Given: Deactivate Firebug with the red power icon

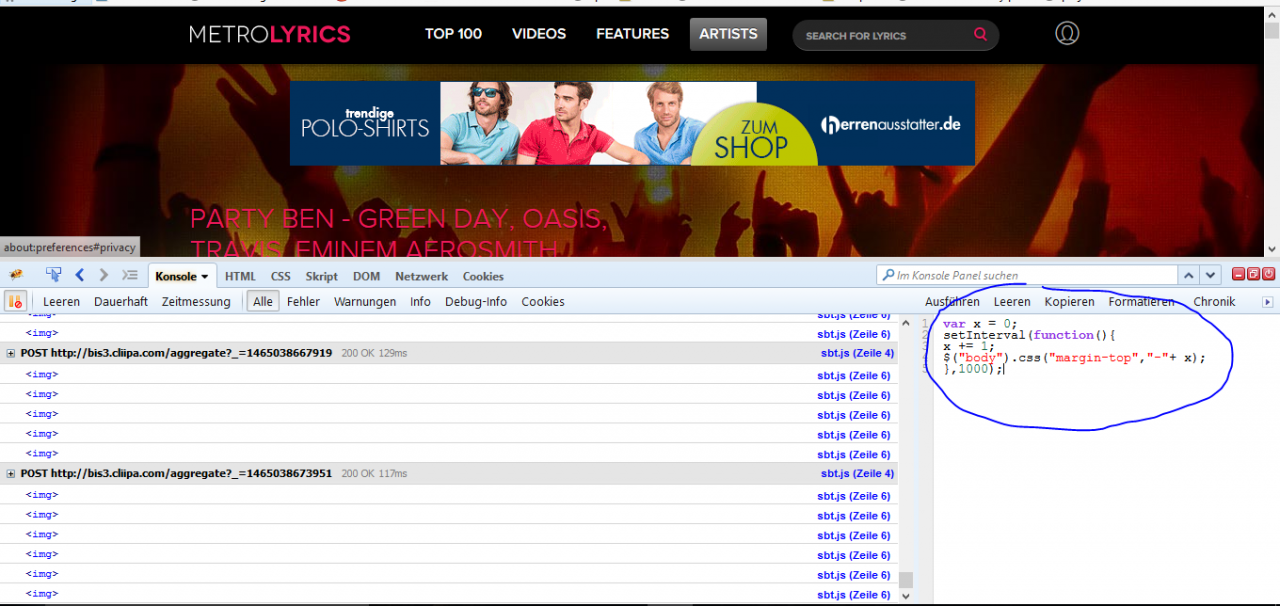Looking at the screenshot, I should (1269, 274).
